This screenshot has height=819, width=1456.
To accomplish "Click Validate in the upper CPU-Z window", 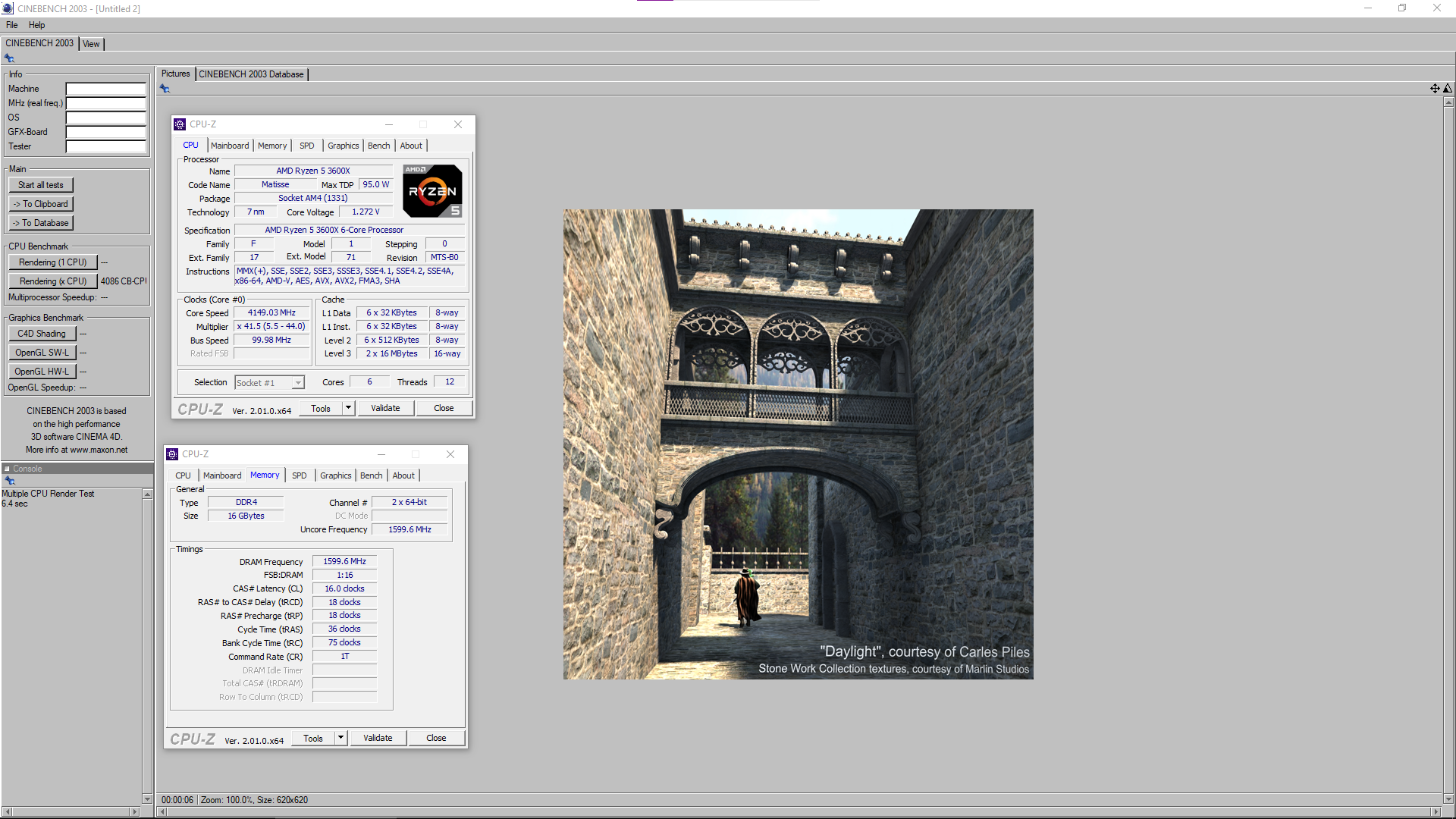I will click(x=385, y=408).
